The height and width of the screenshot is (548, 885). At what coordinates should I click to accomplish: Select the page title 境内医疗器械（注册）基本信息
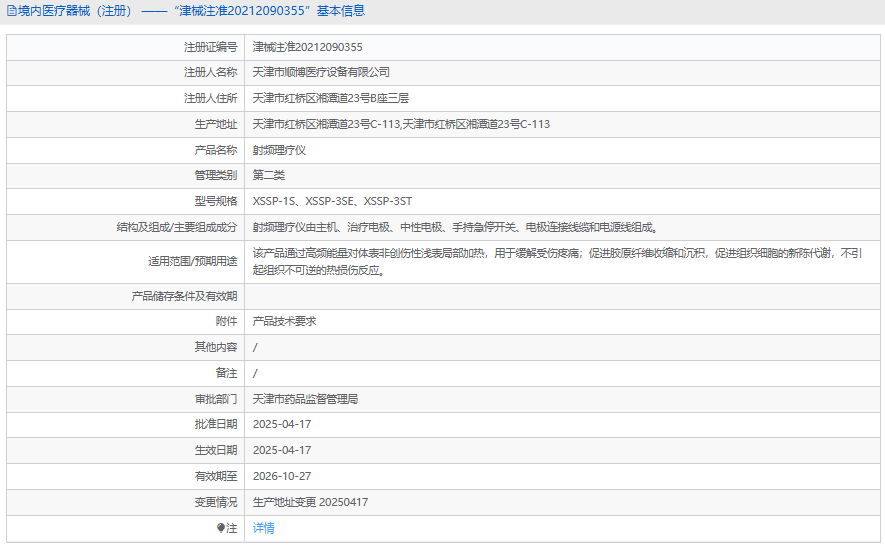point(191,11)
